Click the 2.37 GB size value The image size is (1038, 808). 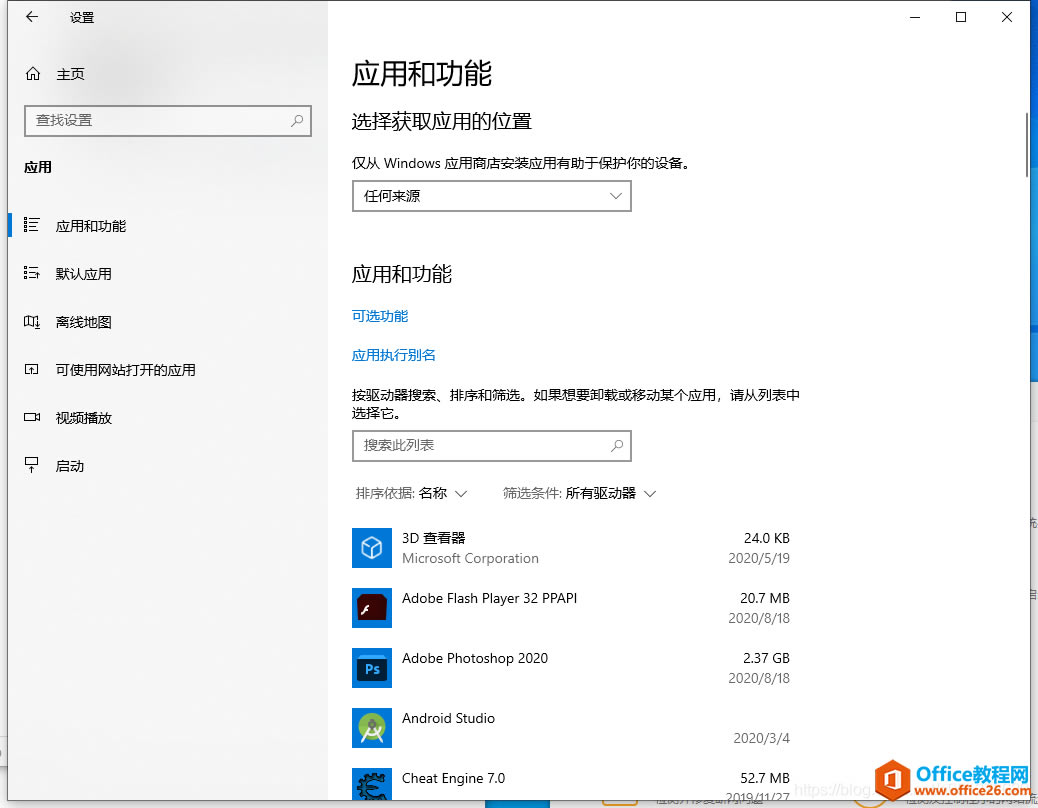766,658
